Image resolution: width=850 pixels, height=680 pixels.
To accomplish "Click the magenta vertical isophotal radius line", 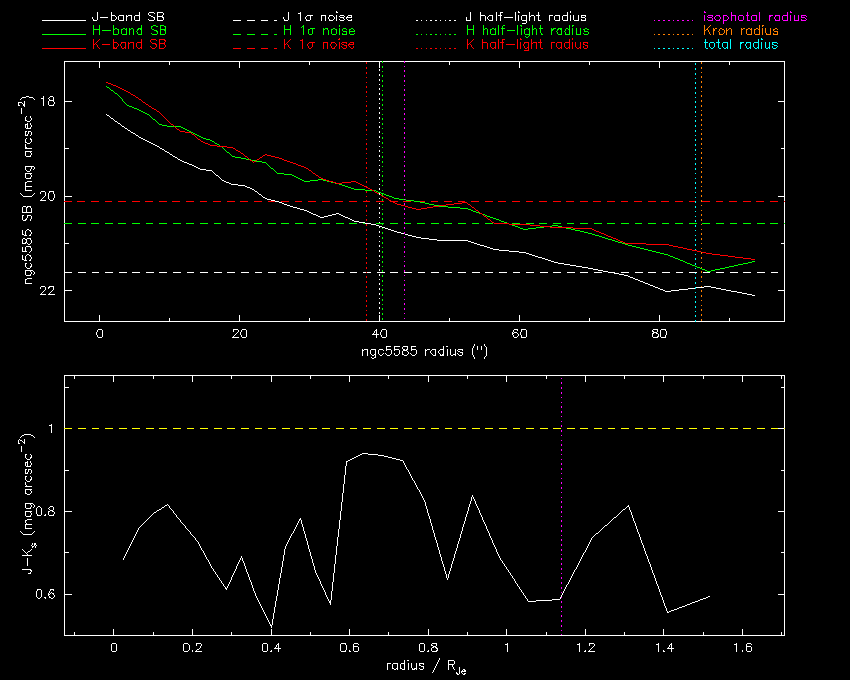I will click(x=404, y=150).
